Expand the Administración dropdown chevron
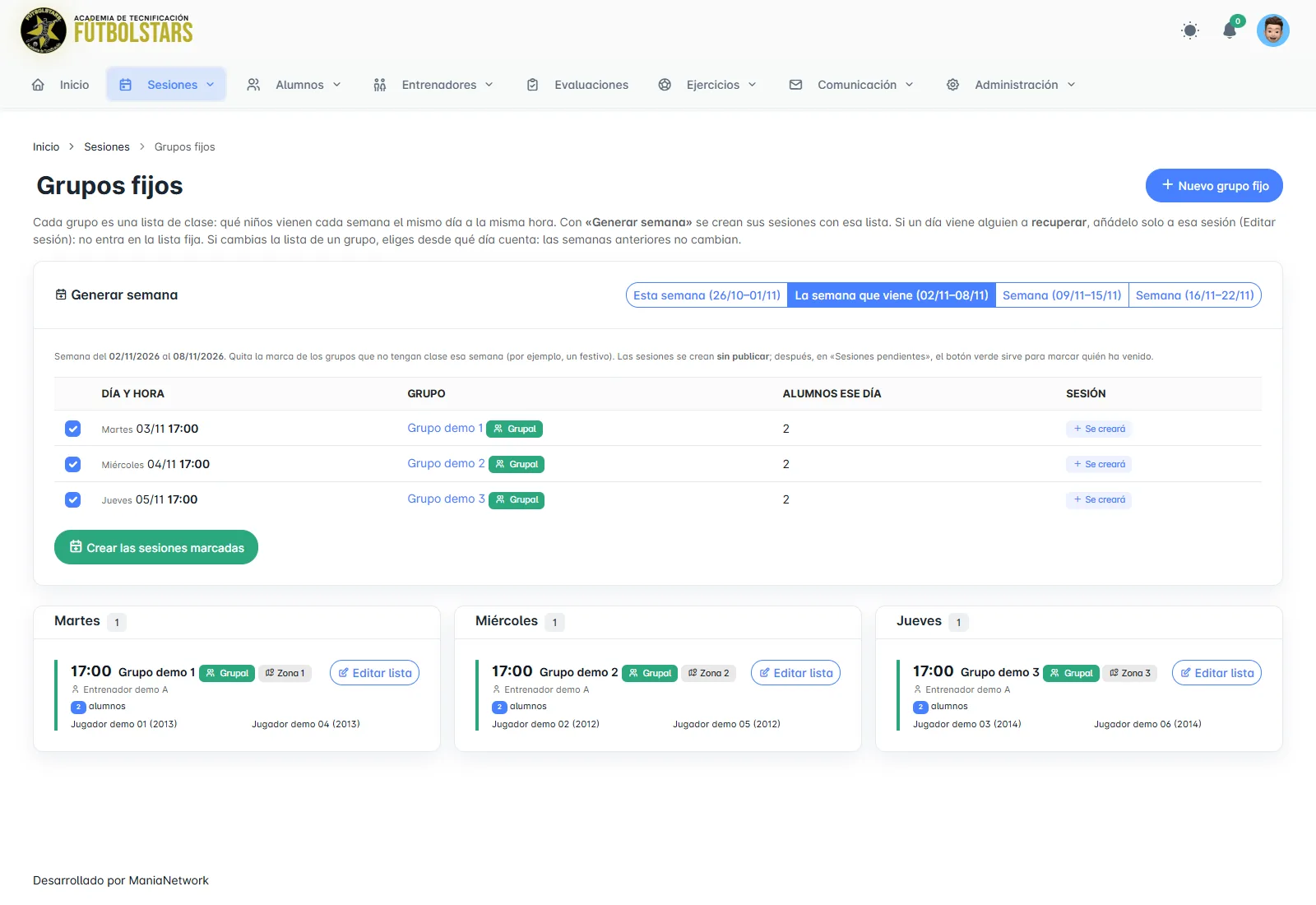The height and width of the screenshot is (905, 1316). [1072, 85]
